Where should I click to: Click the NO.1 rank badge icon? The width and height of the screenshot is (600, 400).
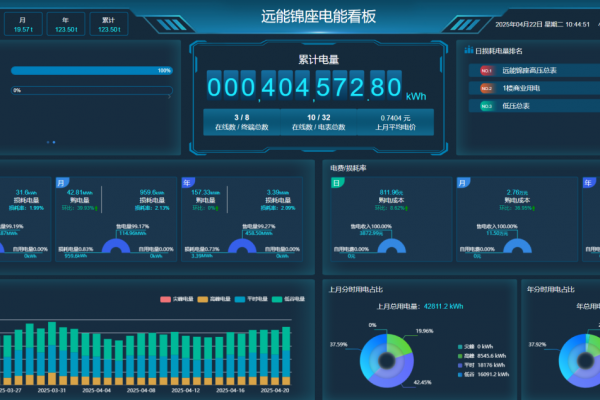[x=486, y=71]
